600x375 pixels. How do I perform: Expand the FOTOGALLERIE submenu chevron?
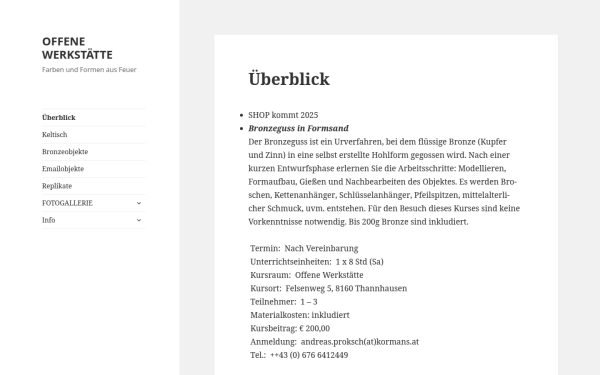(139, 203)
